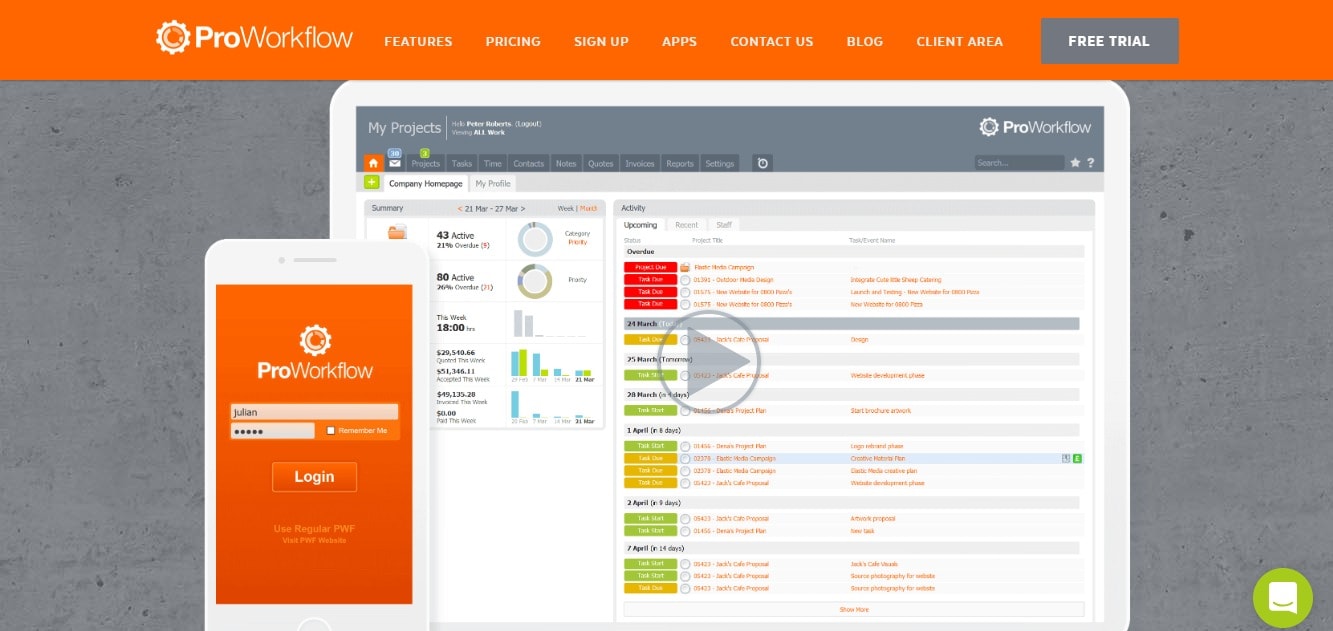This screenshot has width=1333, height=631.
Task: Open the Invoices tab
Action: (640, 163)
